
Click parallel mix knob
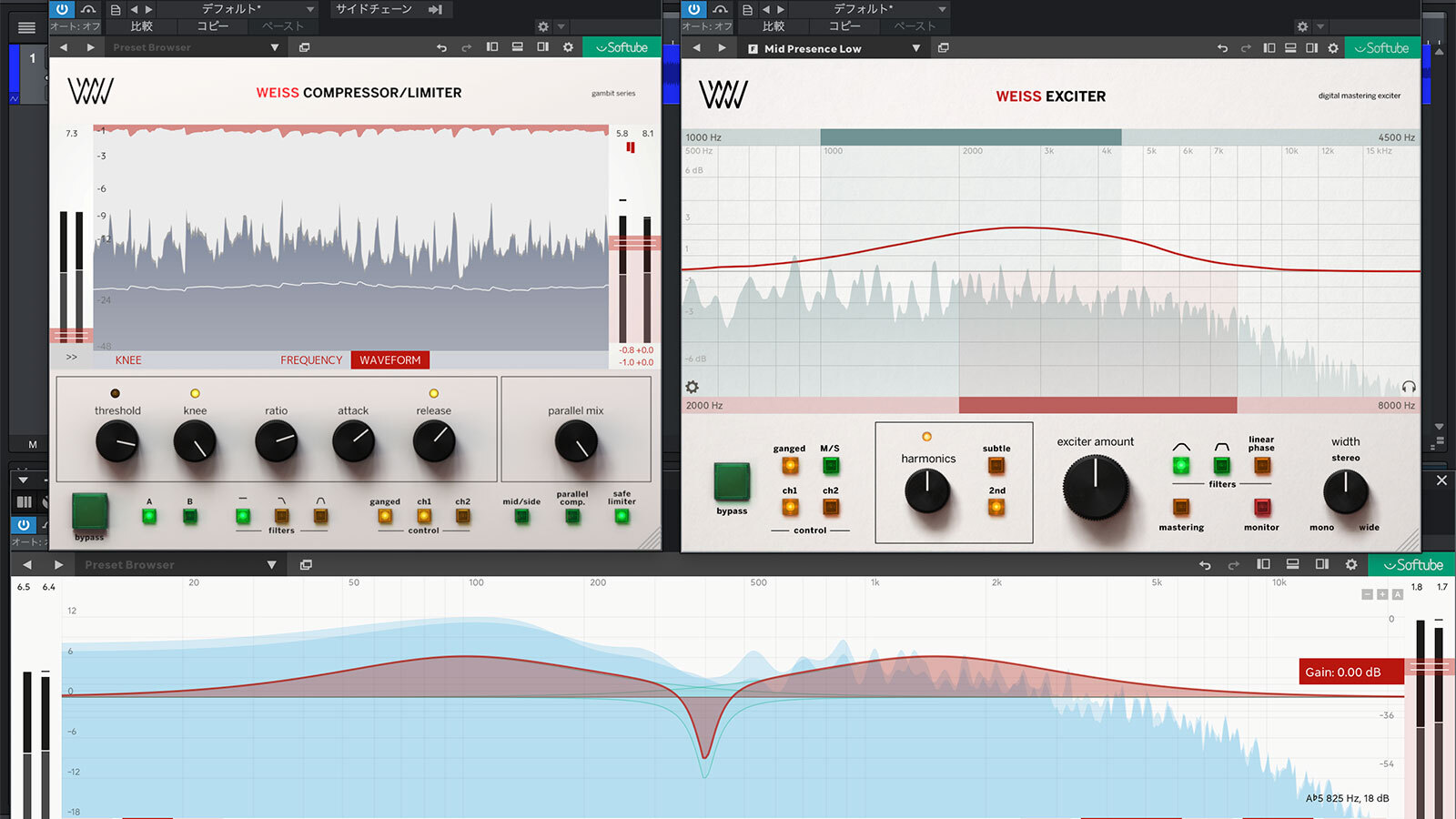coord(576,443)
